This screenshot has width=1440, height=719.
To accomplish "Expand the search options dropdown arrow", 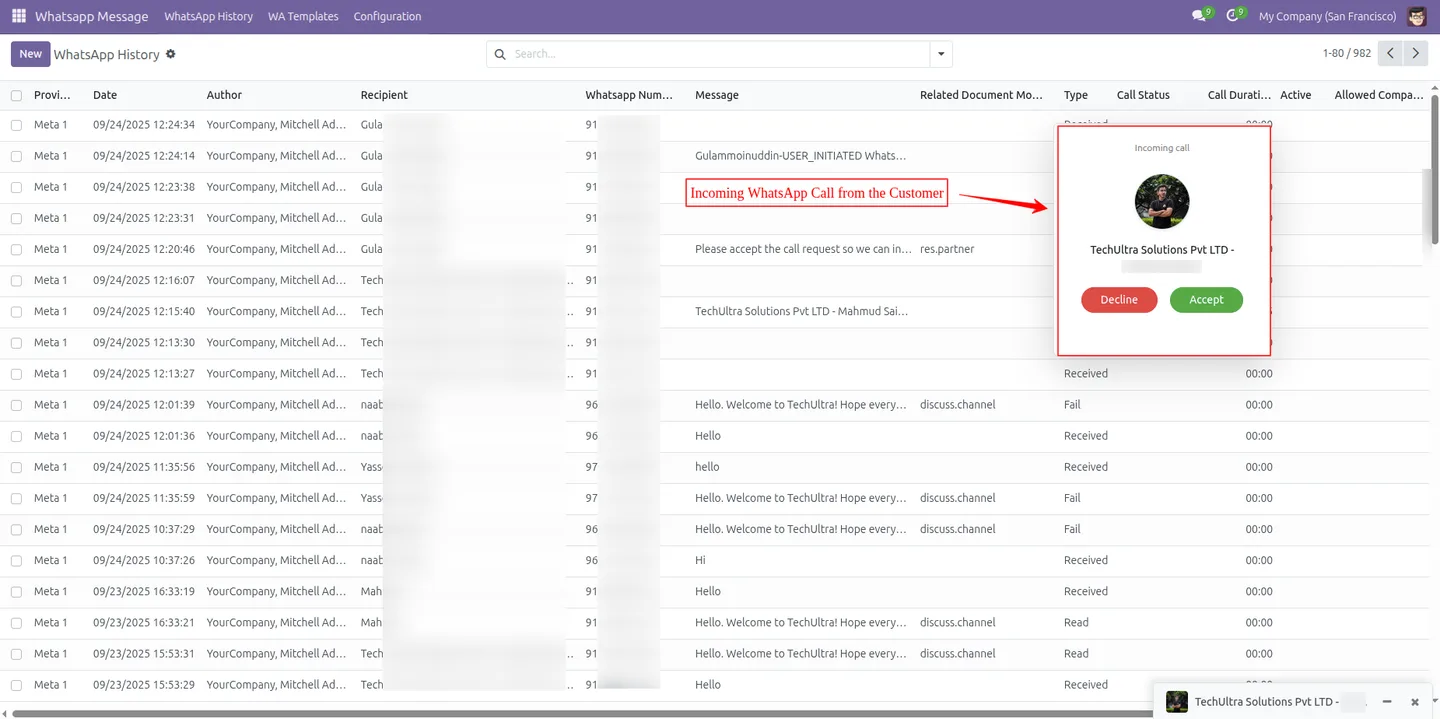I will (x=940, y=54).
